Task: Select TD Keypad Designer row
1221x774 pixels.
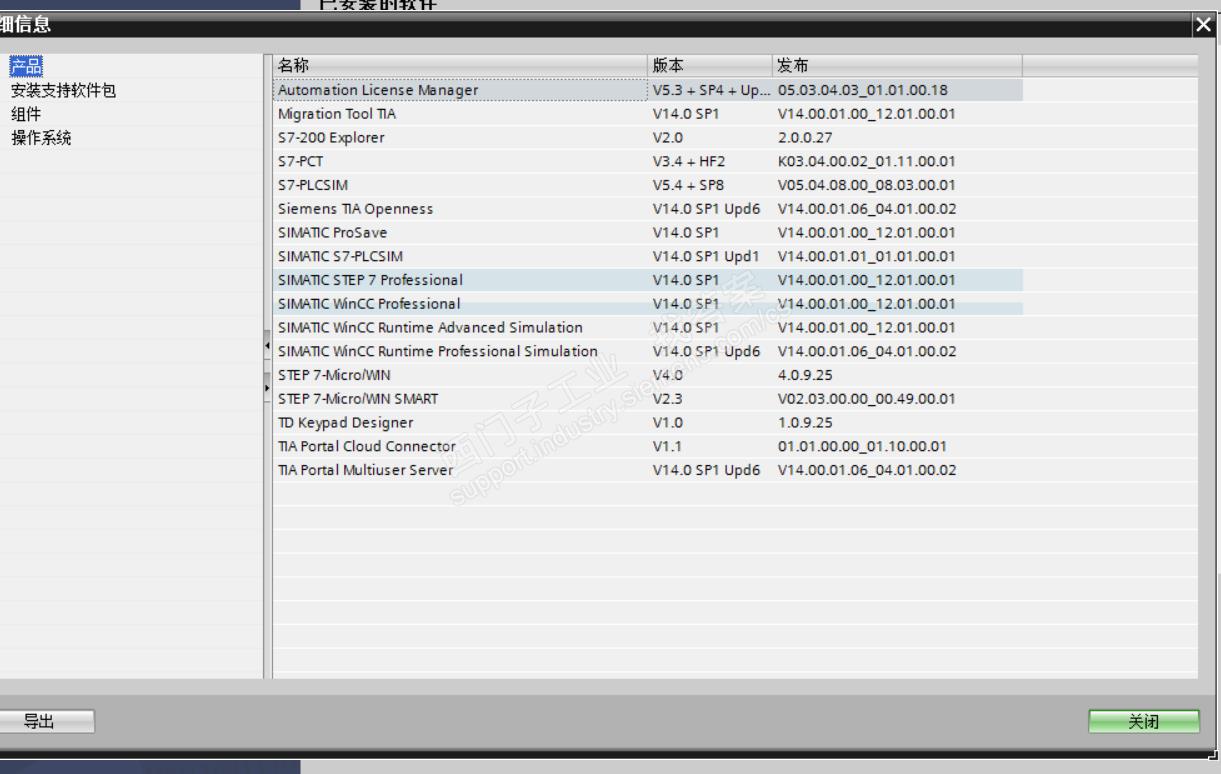Action: click(x=648, y=423)
